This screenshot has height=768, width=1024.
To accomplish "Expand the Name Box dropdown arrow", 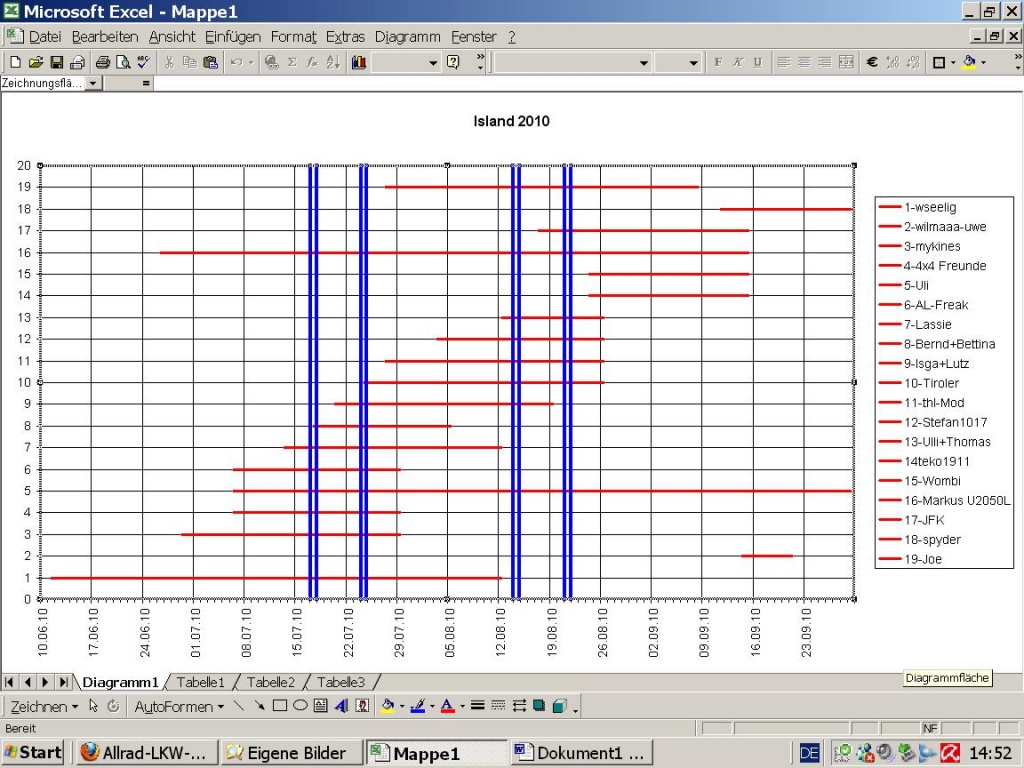I will [93, 84].
